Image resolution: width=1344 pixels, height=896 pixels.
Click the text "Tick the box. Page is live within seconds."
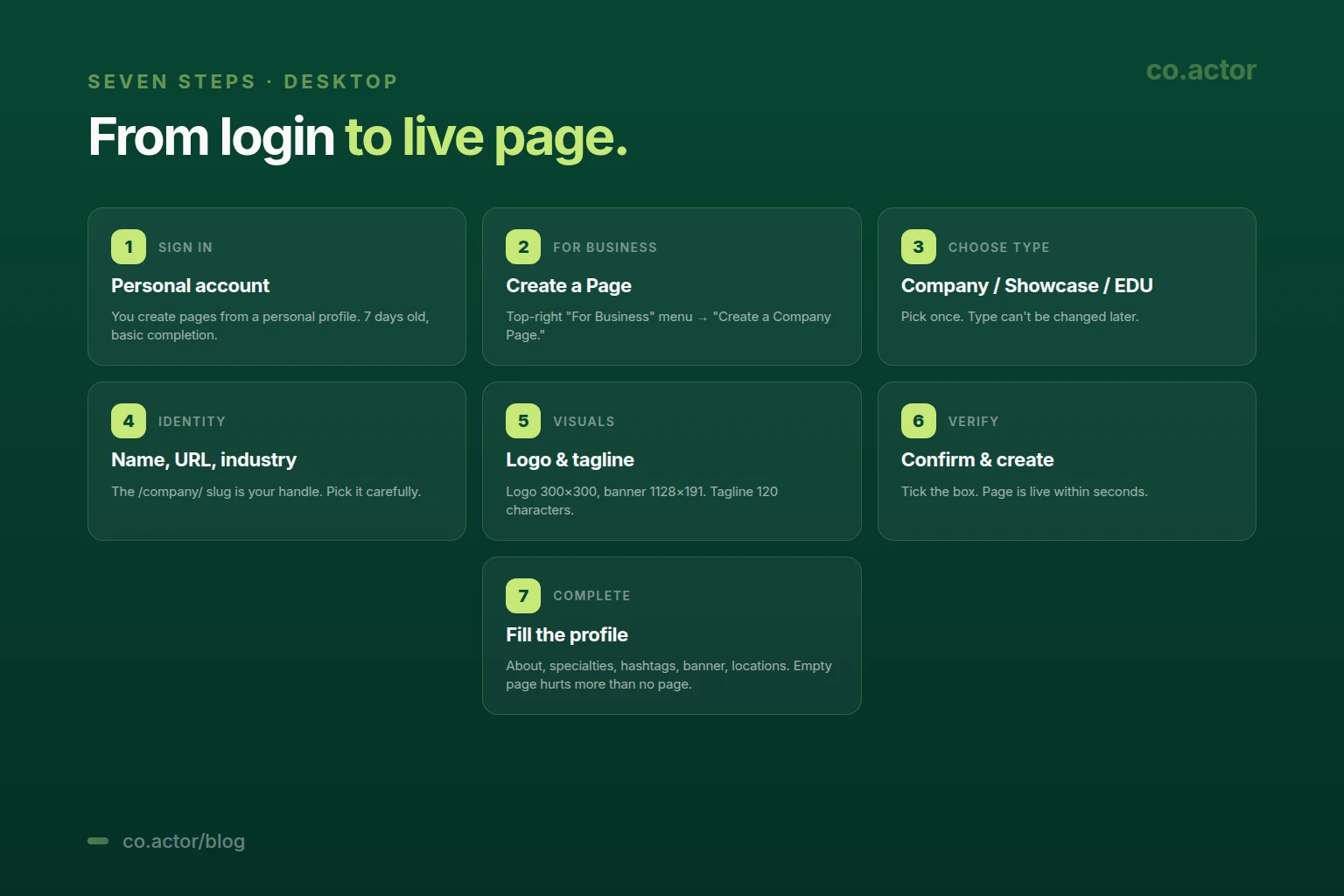pos(1025,492)
